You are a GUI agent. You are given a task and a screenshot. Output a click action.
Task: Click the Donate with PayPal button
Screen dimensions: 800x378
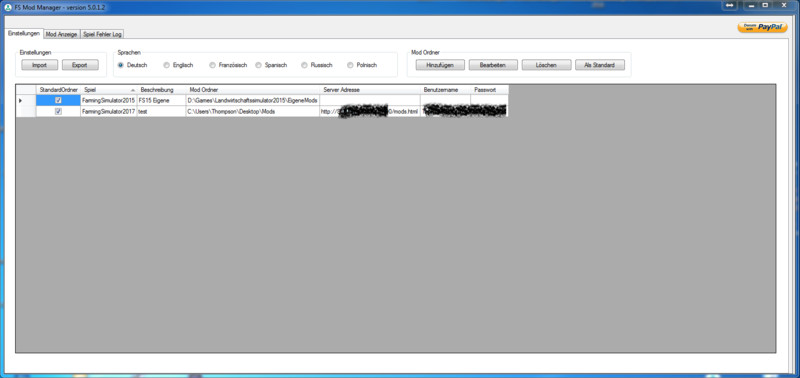pyautogui.click(x=762, y=28)
